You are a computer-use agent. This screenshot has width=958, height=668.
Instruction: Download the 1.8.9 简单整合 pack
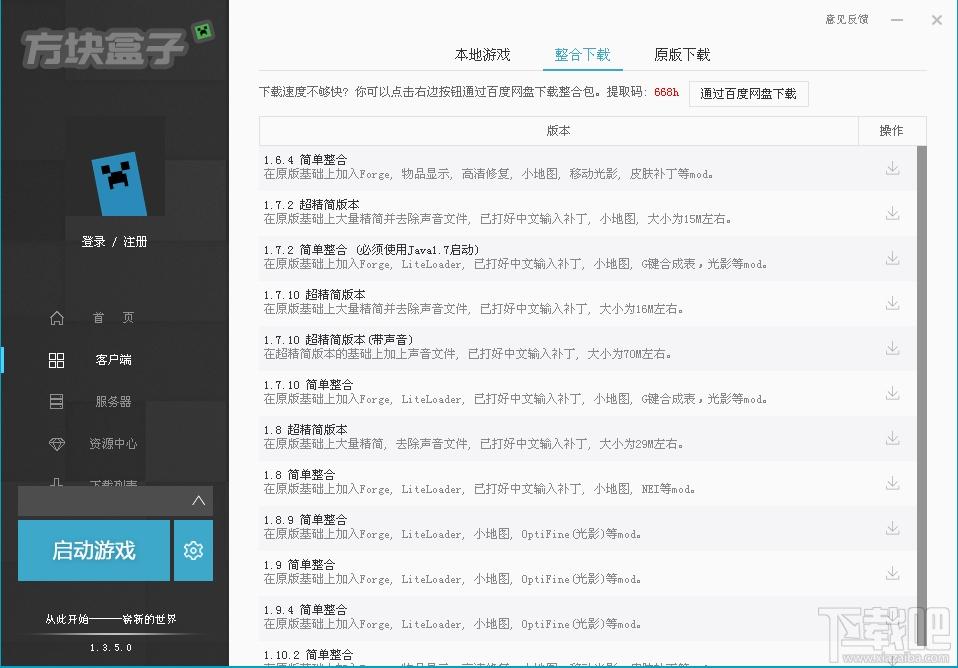click(892, 528)
